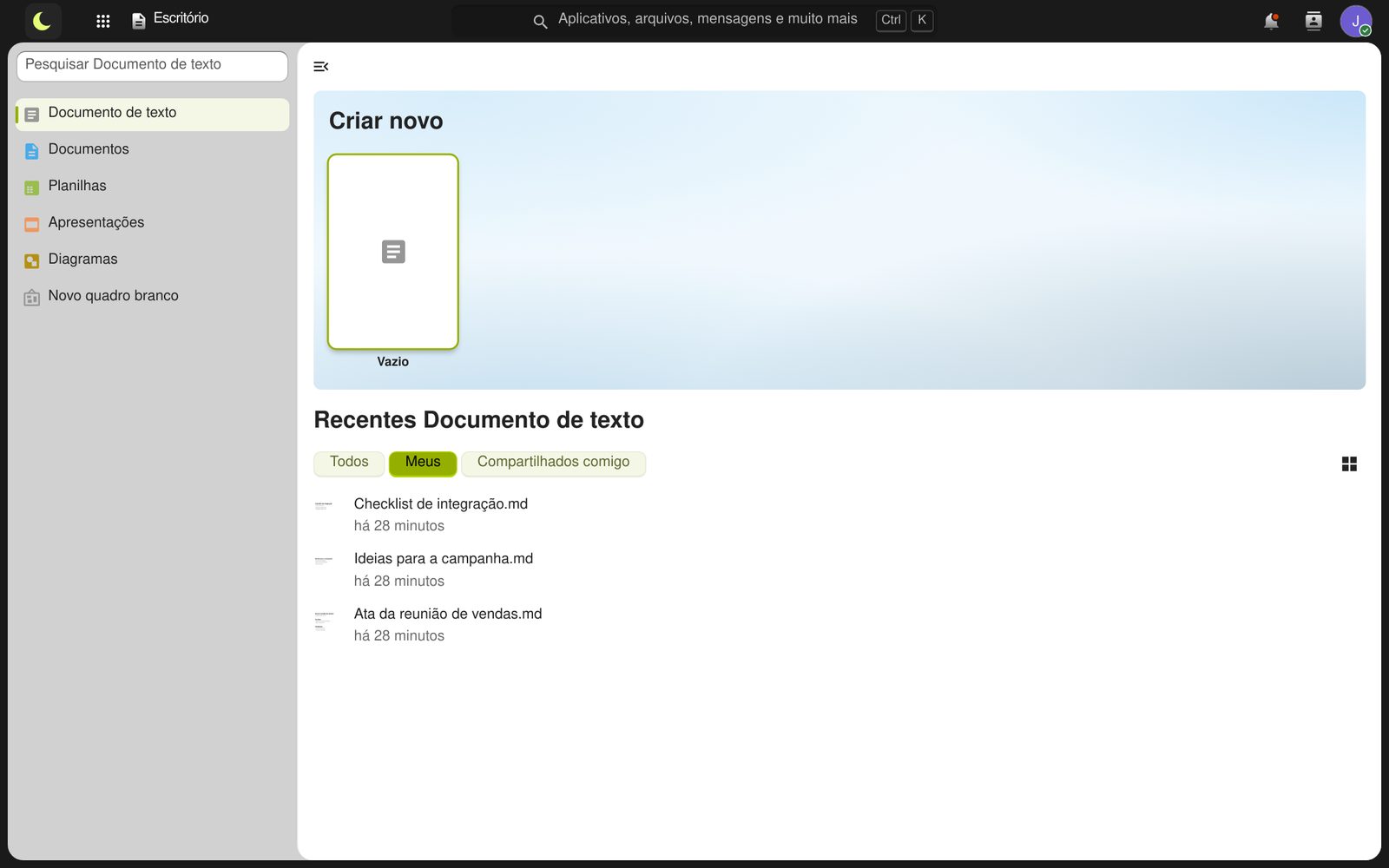The height and width of the screenshot is (868, 1389).
Task: Click thumbnail of Checklist de integração.md
Action: [x=324, y=505]
